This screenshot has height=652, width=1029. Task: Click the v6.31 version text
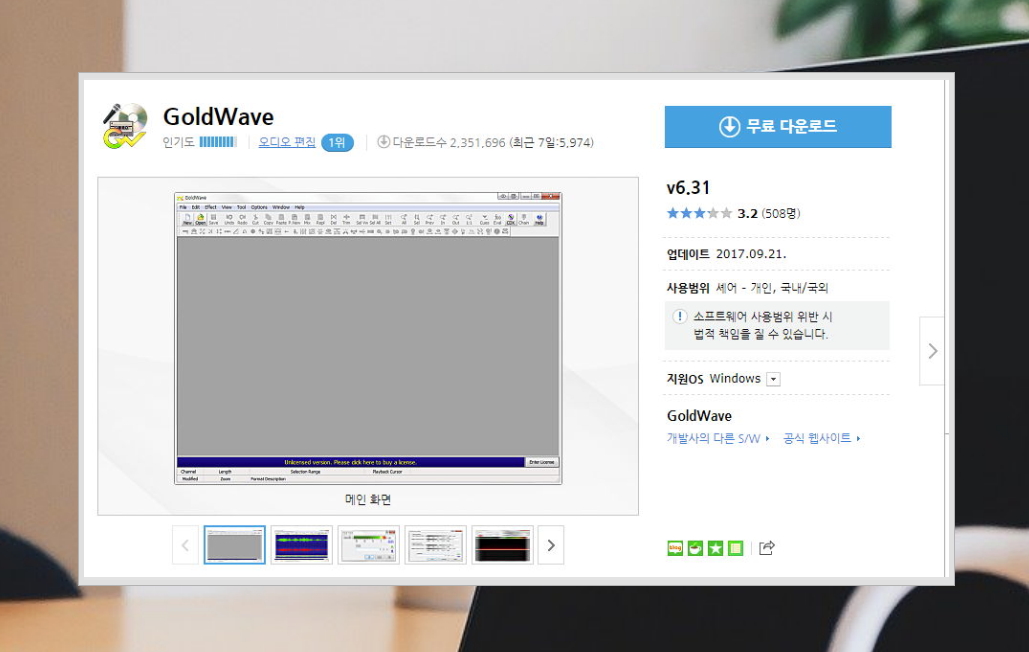coord(688,188)
